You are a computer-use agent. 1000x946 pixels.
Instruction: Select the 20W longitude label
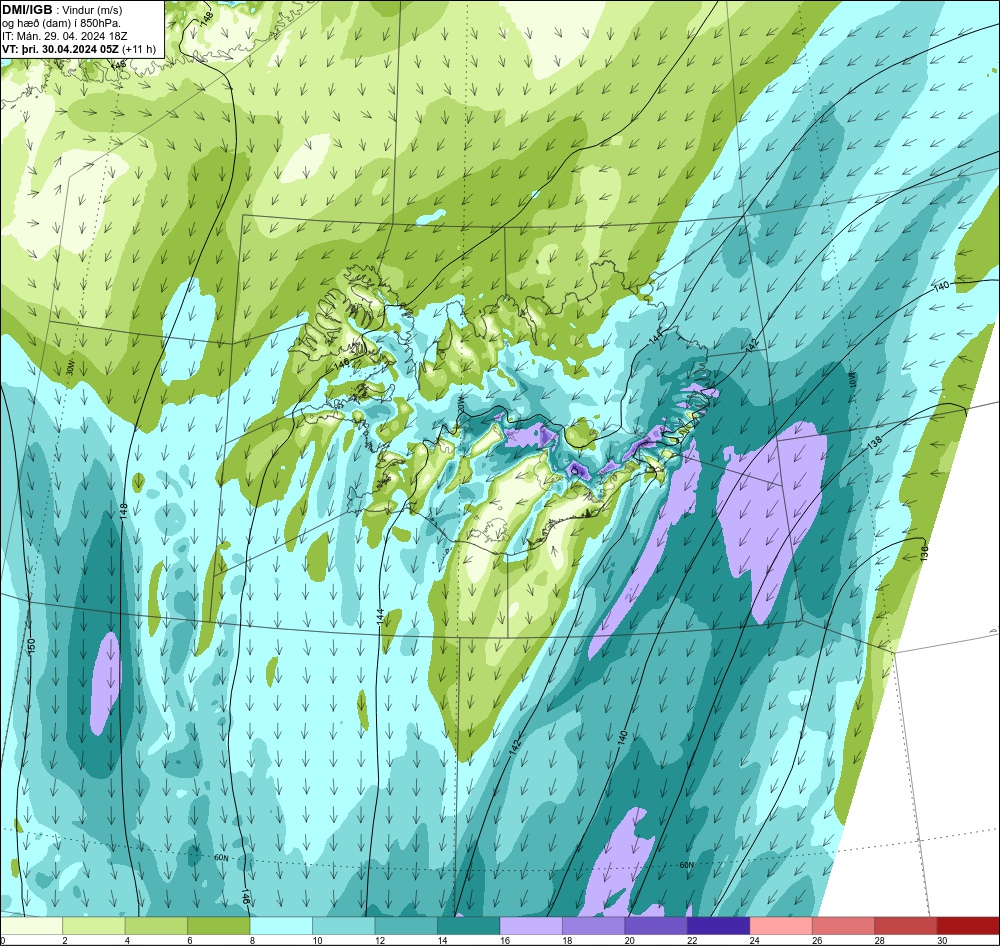[x=460, y=404]
